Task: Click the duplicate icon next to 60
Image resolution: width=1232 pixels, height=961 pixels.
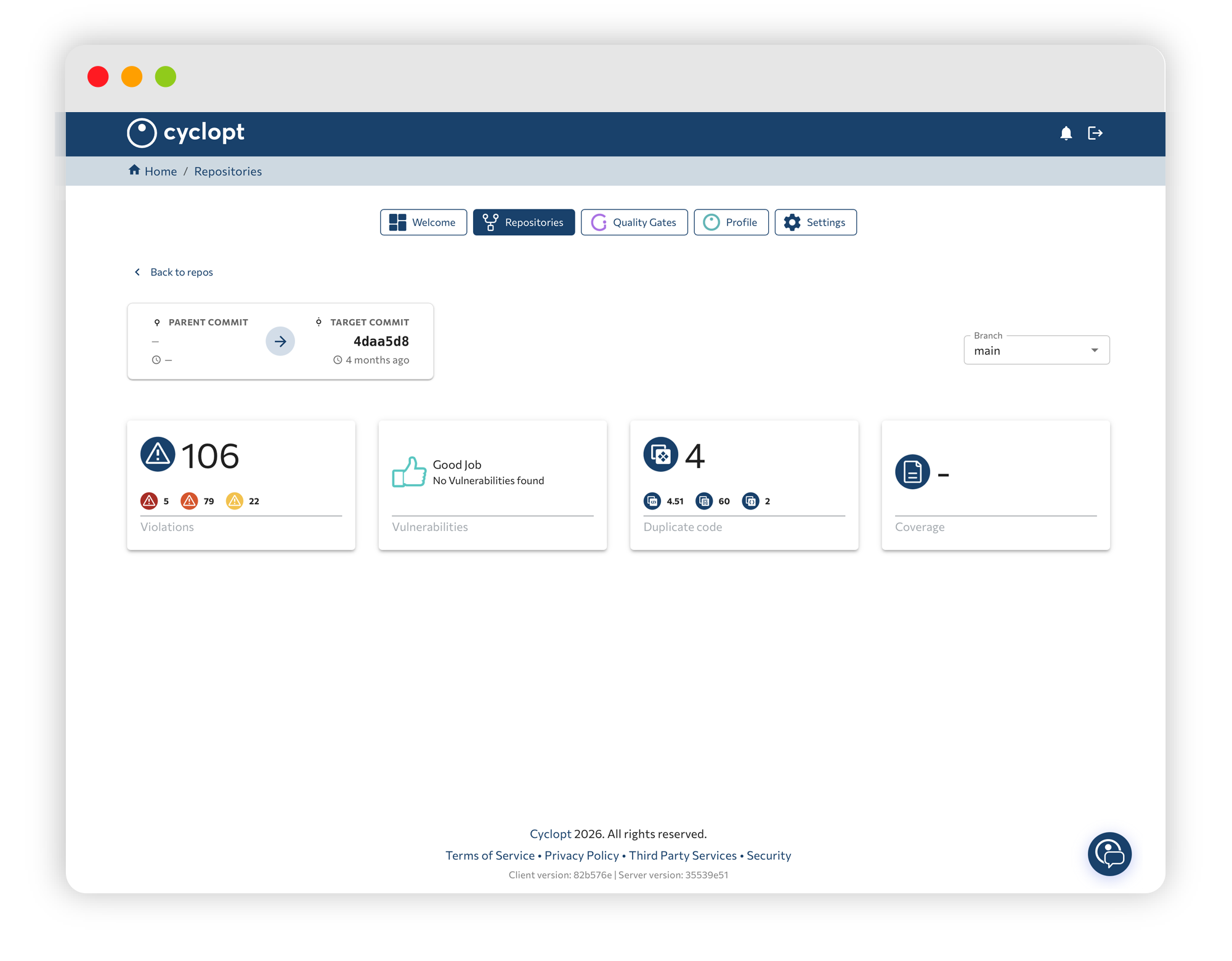Action: click(704, 501)
